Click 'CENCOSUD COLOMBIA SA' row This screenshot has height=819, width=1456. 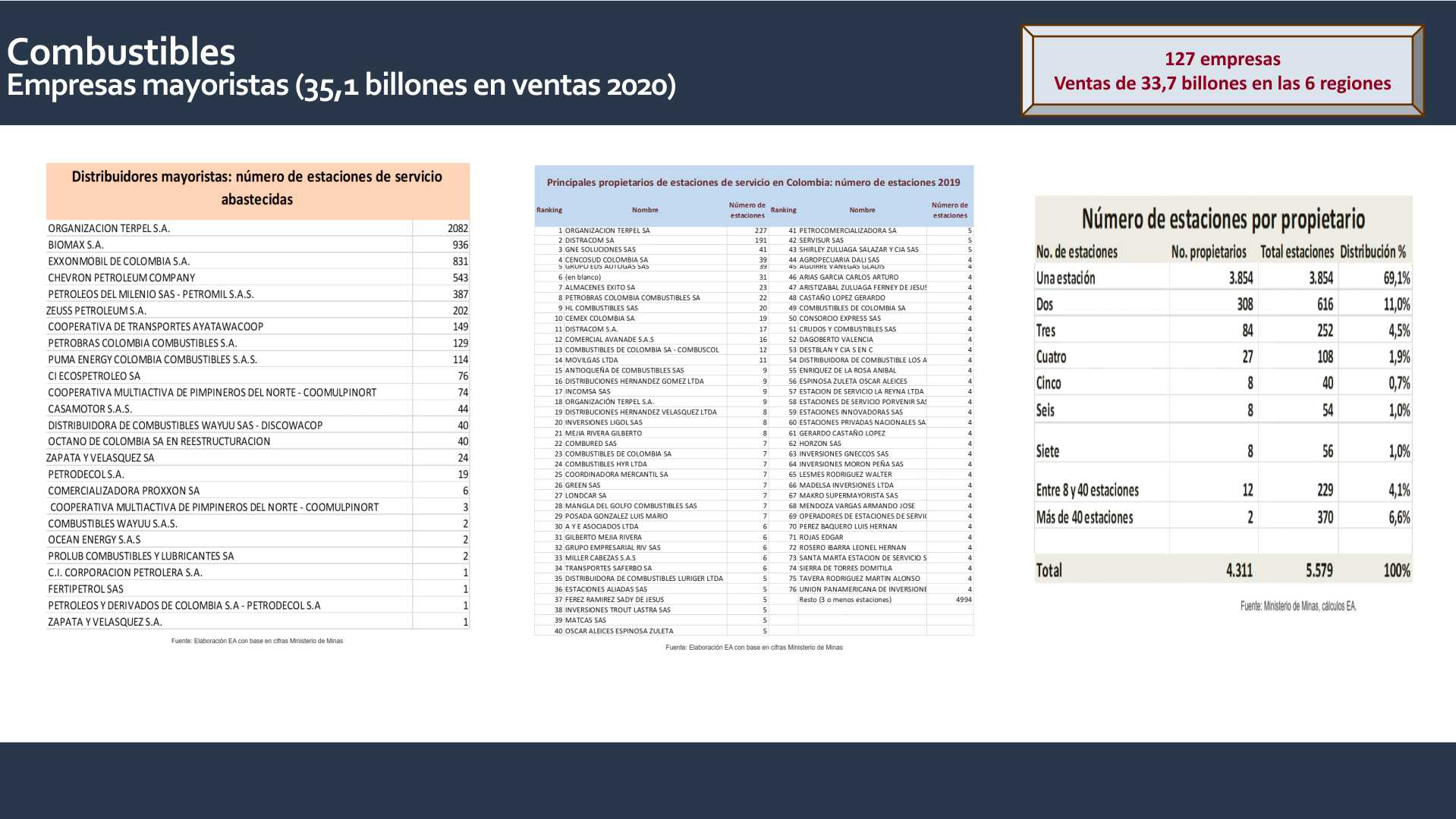click(653, 259)
